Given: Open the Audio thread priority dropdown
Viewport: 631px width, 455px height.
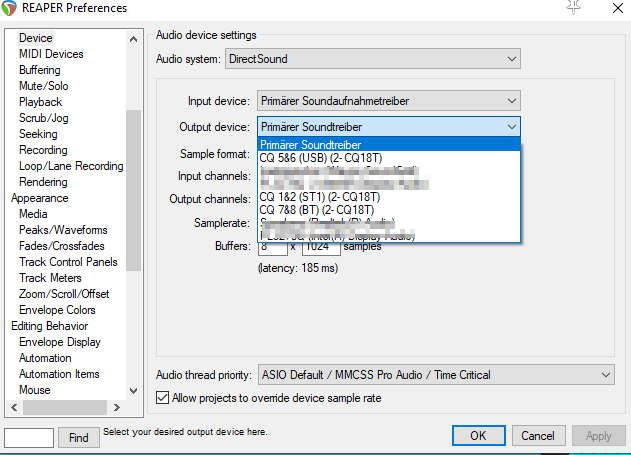Looking at the screenshot, I should pos(435,375).
